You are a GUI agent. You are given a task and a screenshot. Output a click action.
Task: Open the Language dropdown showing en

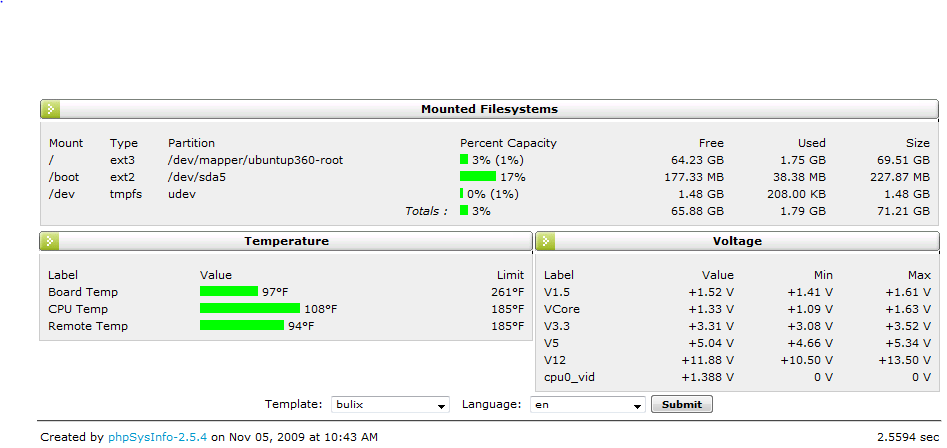tap(588, 405)
